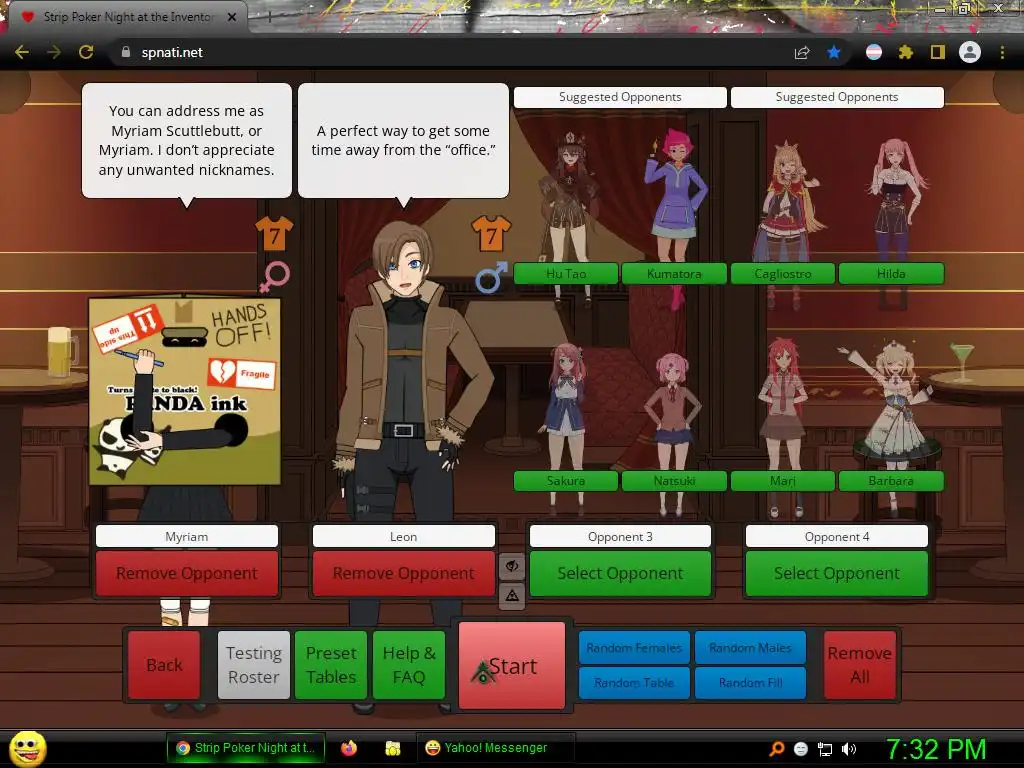Click Myriam's speech bubble text
The image size is (1024, 768).
coord(187,140)
